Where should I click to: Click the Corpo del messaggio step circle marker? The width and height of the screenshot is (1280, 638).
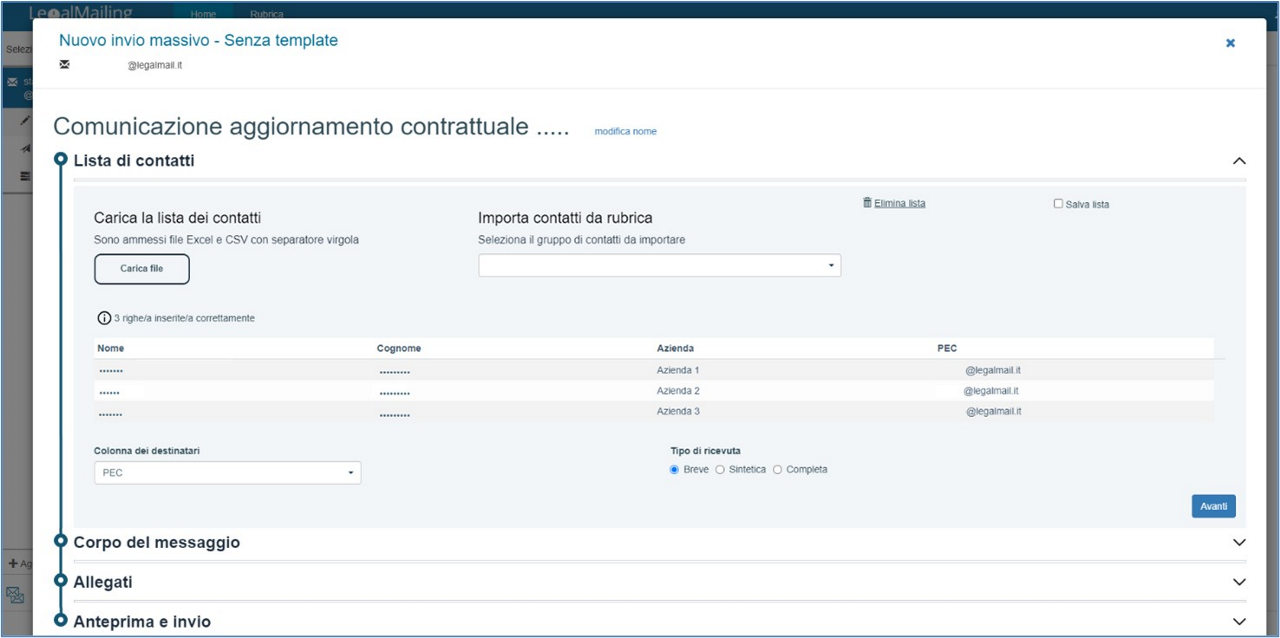coord(60,541)
